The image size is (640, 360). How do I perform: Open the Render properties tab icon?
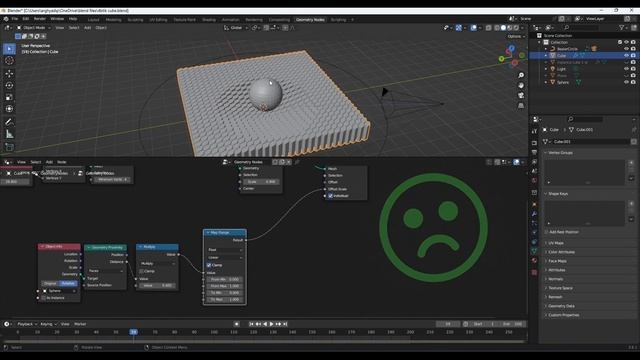click(x=534, y=143)
